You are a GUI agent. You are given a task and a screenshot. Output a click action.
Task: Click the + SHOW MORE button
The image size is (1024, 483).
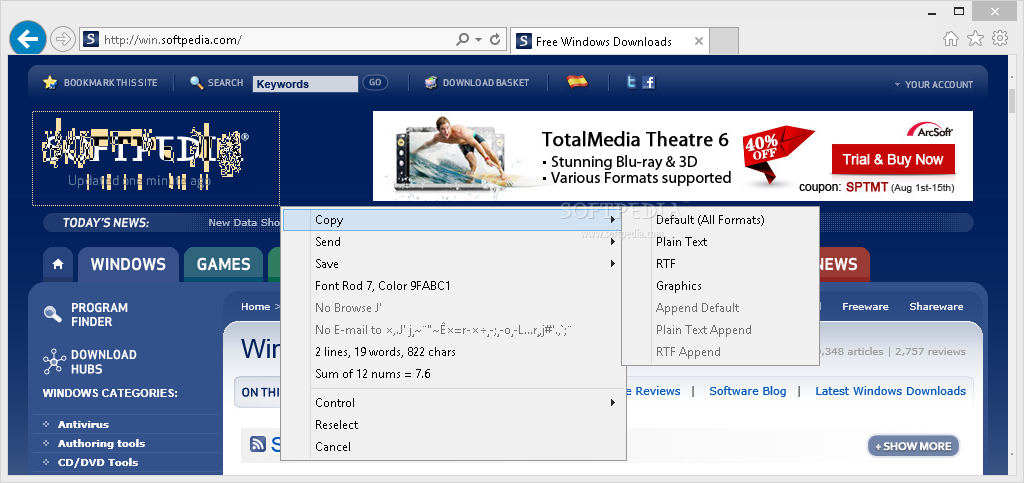click(x=913, y=446)
